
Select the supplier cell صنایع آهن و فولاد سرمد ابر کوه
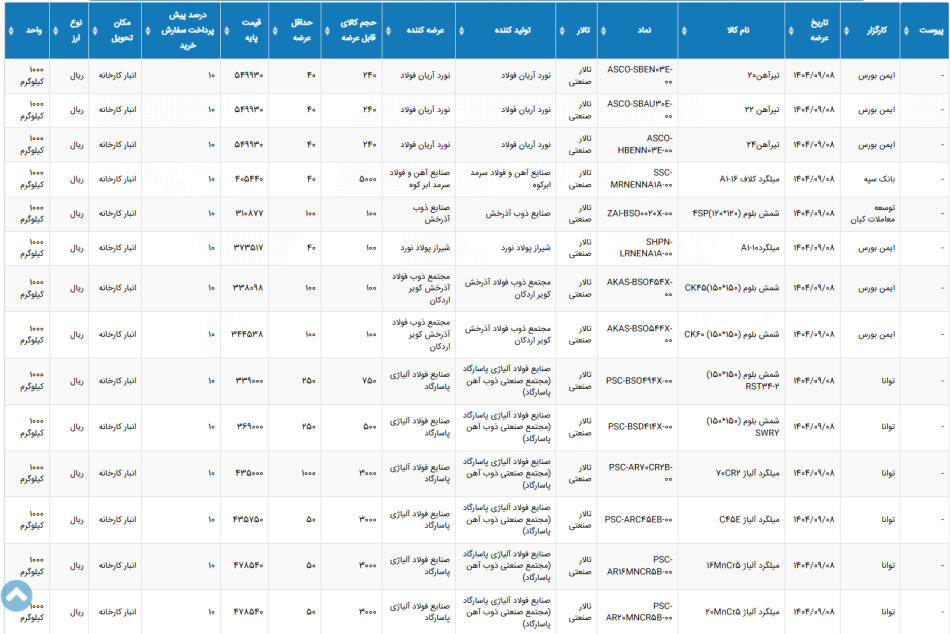point(420,179)
